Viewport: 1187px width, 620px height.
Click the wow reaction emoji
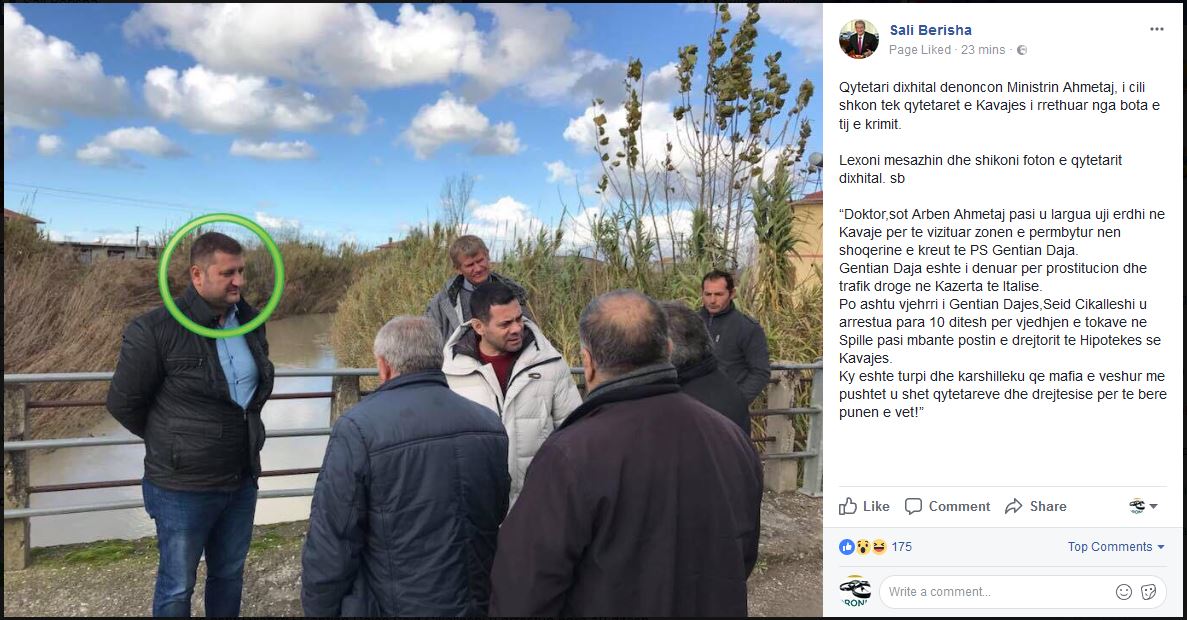coord(862,547)
